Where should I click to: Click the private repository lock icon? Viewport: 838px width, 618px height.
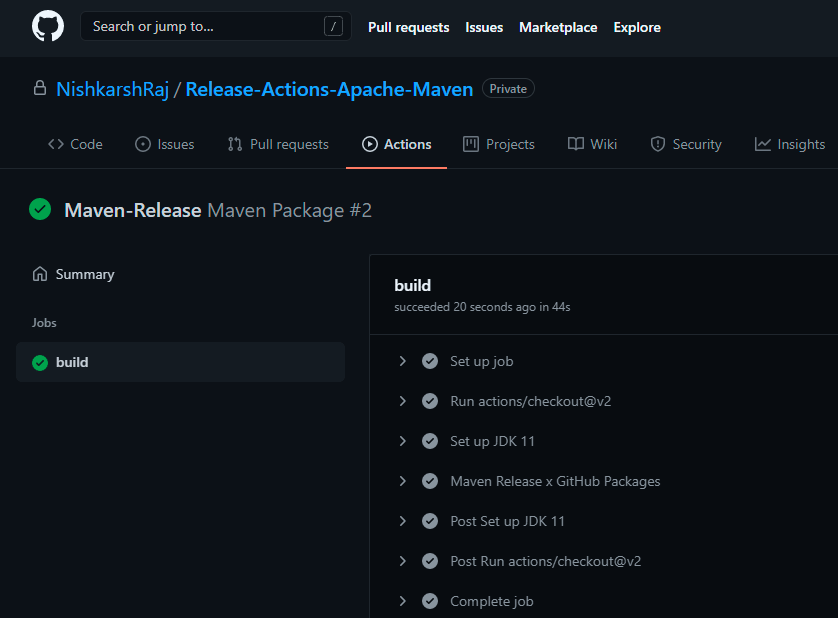40,88
